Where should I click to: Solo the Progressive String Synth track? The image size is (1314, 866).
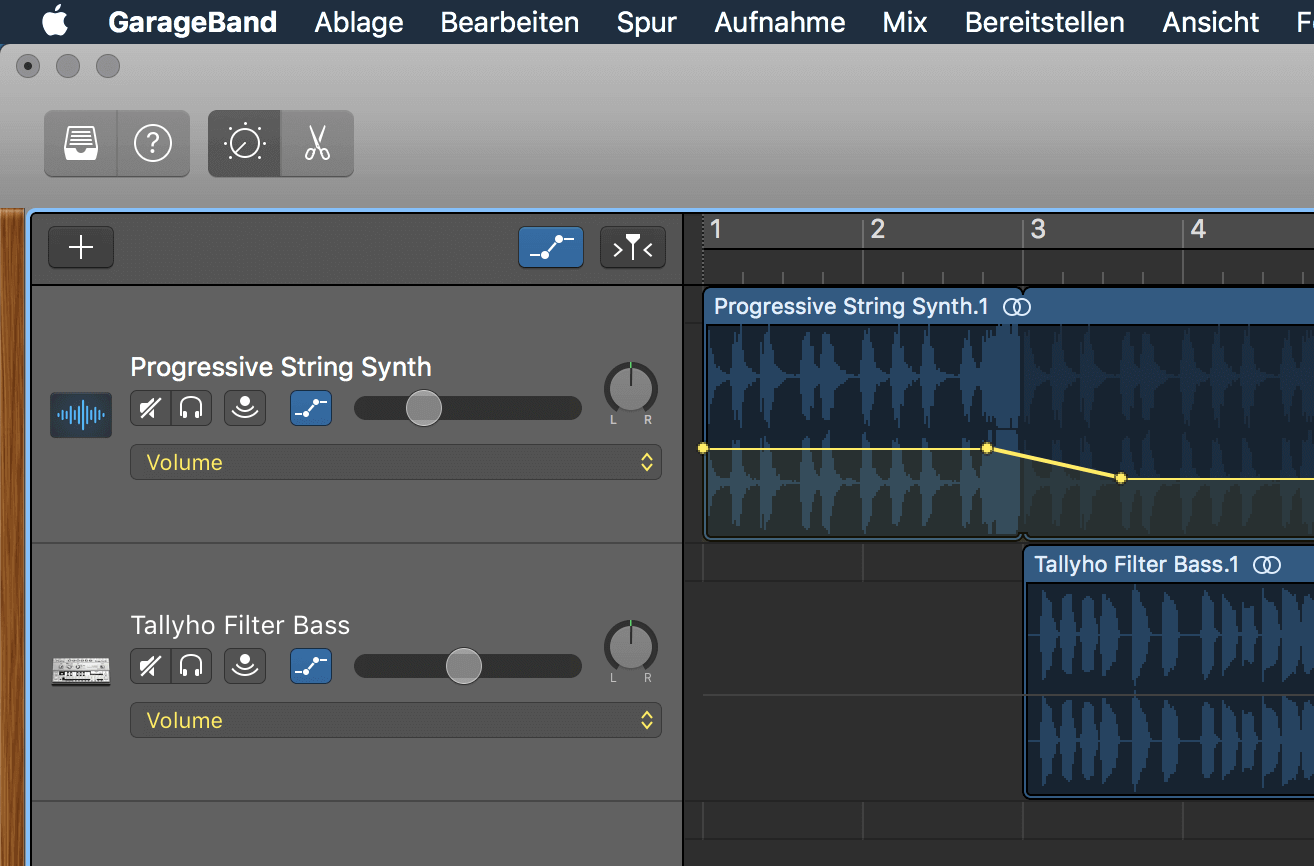[191, 408]
